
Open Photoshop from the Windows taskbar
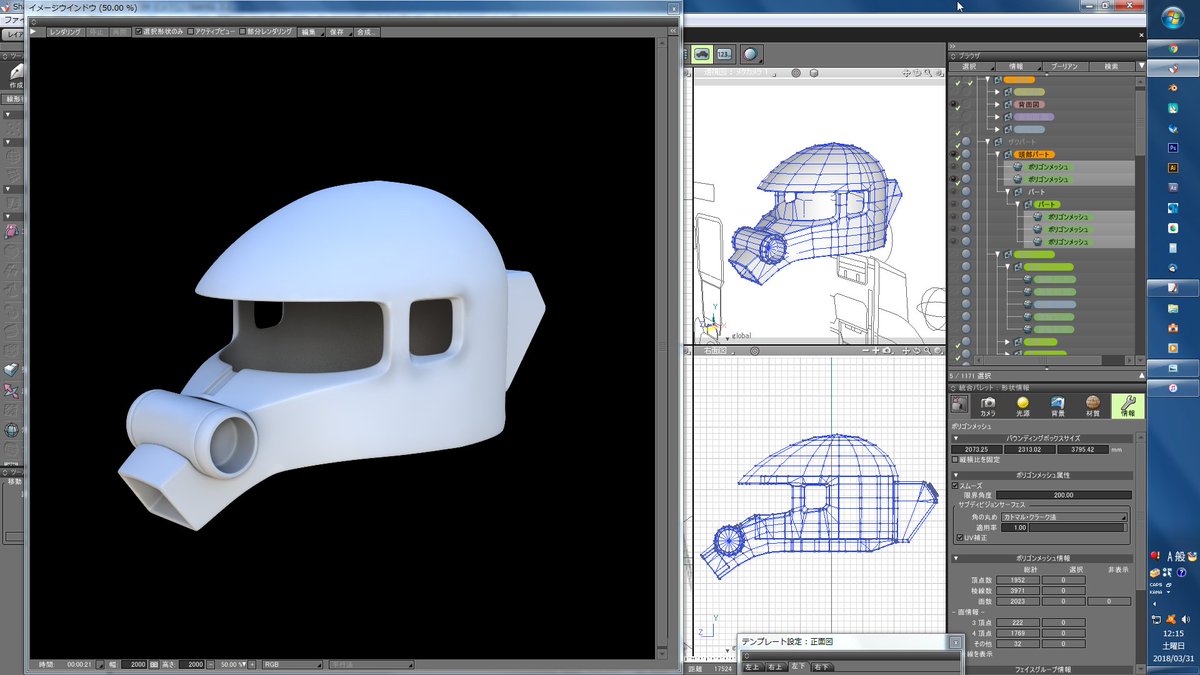(x=1174, y=147)
